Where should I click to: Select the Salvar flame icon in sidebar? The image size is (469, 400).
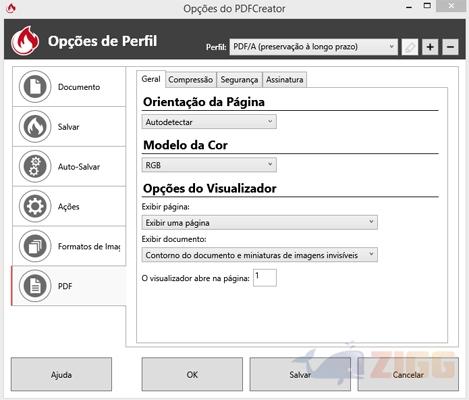(x=35, y=127)
